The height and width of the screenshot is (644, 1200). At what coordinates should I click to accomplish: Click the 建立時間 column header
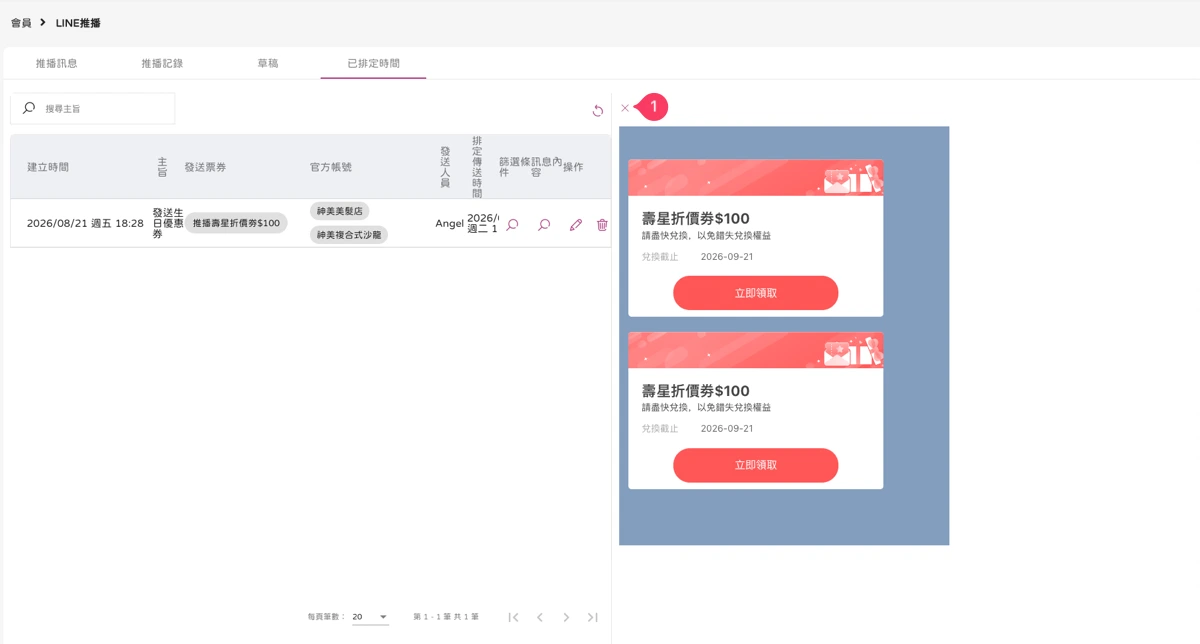tap(48, 167)
